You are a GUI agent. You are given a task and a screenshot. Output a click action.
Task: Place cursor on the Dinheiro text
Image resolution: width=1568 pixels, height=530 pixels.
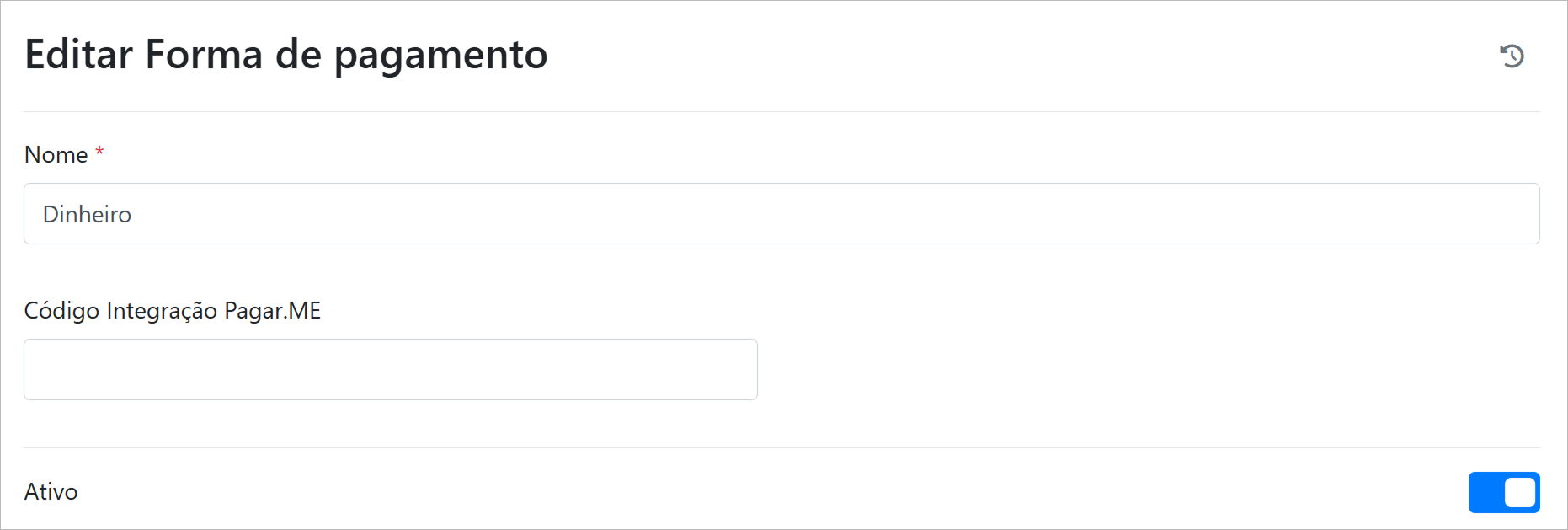[x=88, y=215]
